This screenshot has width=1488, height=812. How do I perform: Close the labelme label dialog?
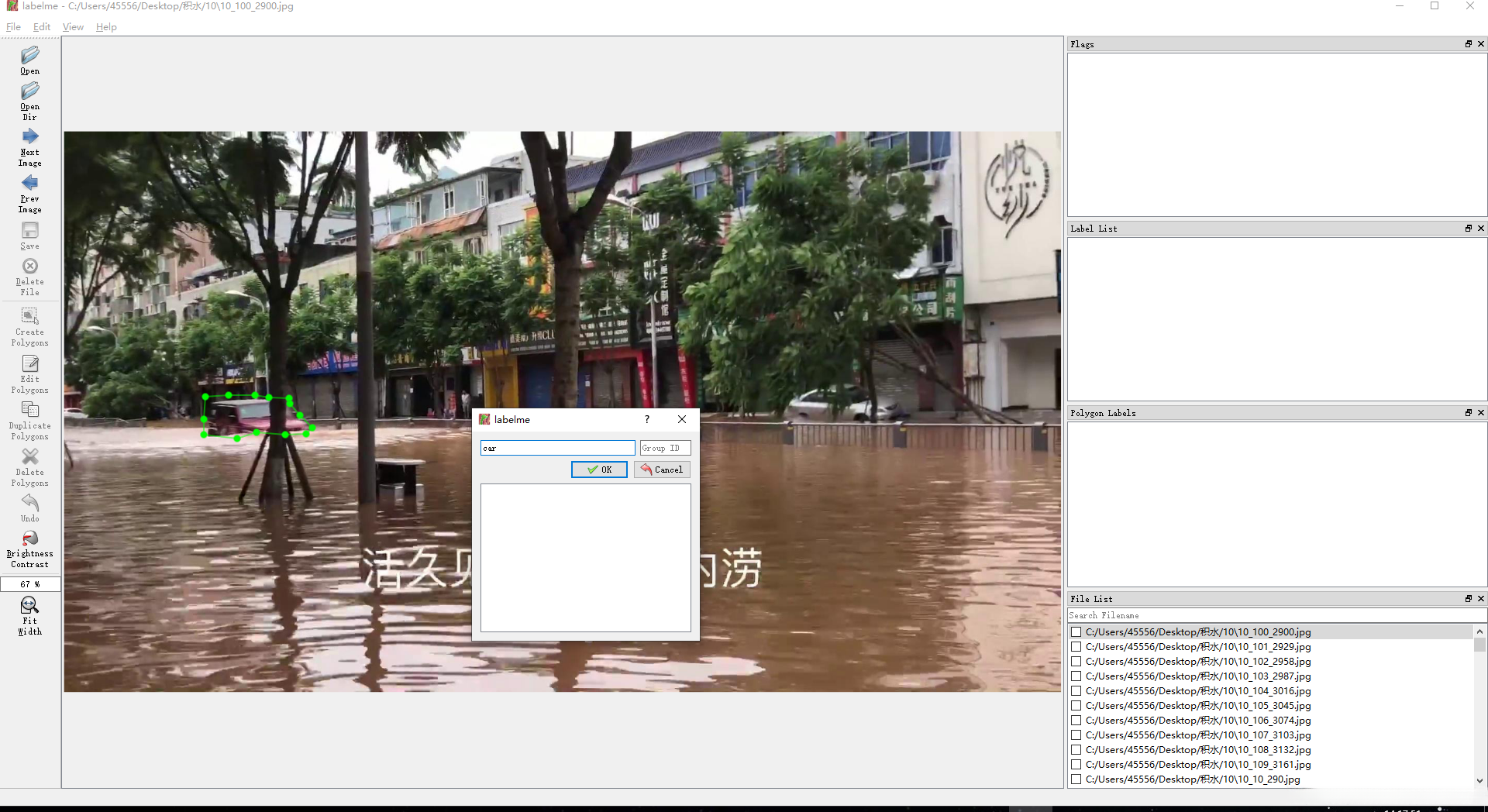pyautogui.click(x=682, y=419)
